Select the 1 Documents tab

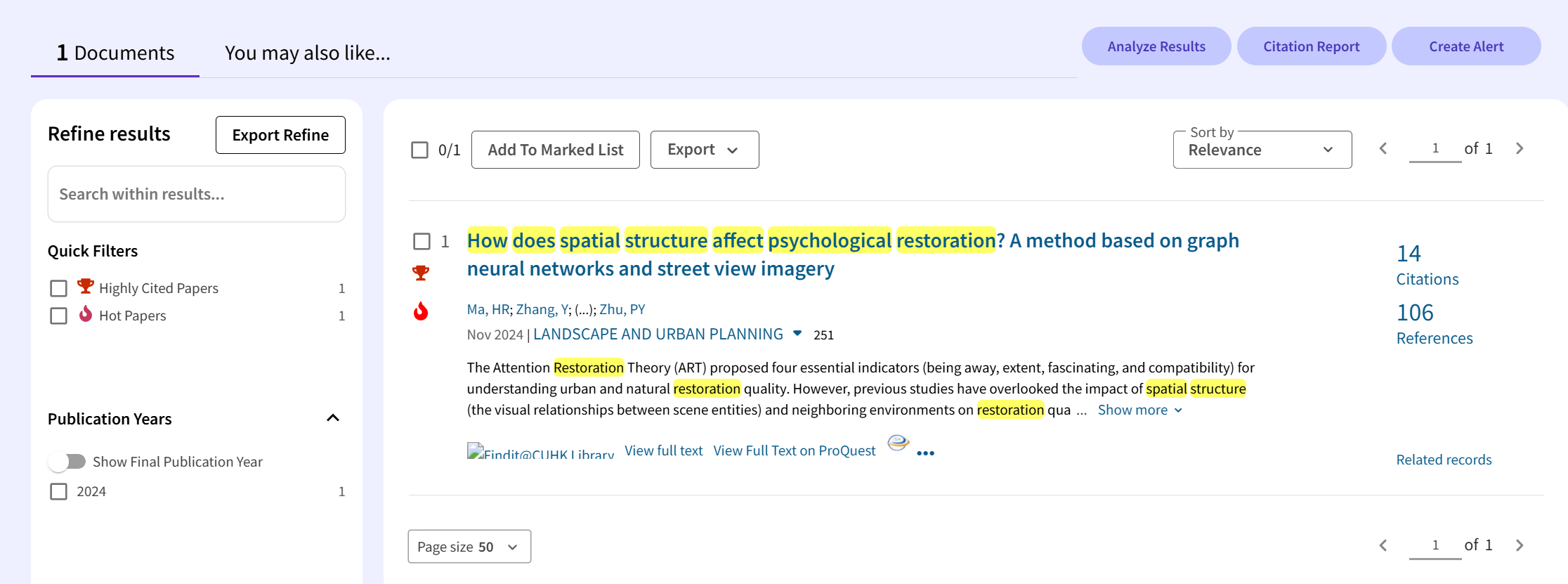click(x=115, y=53)
